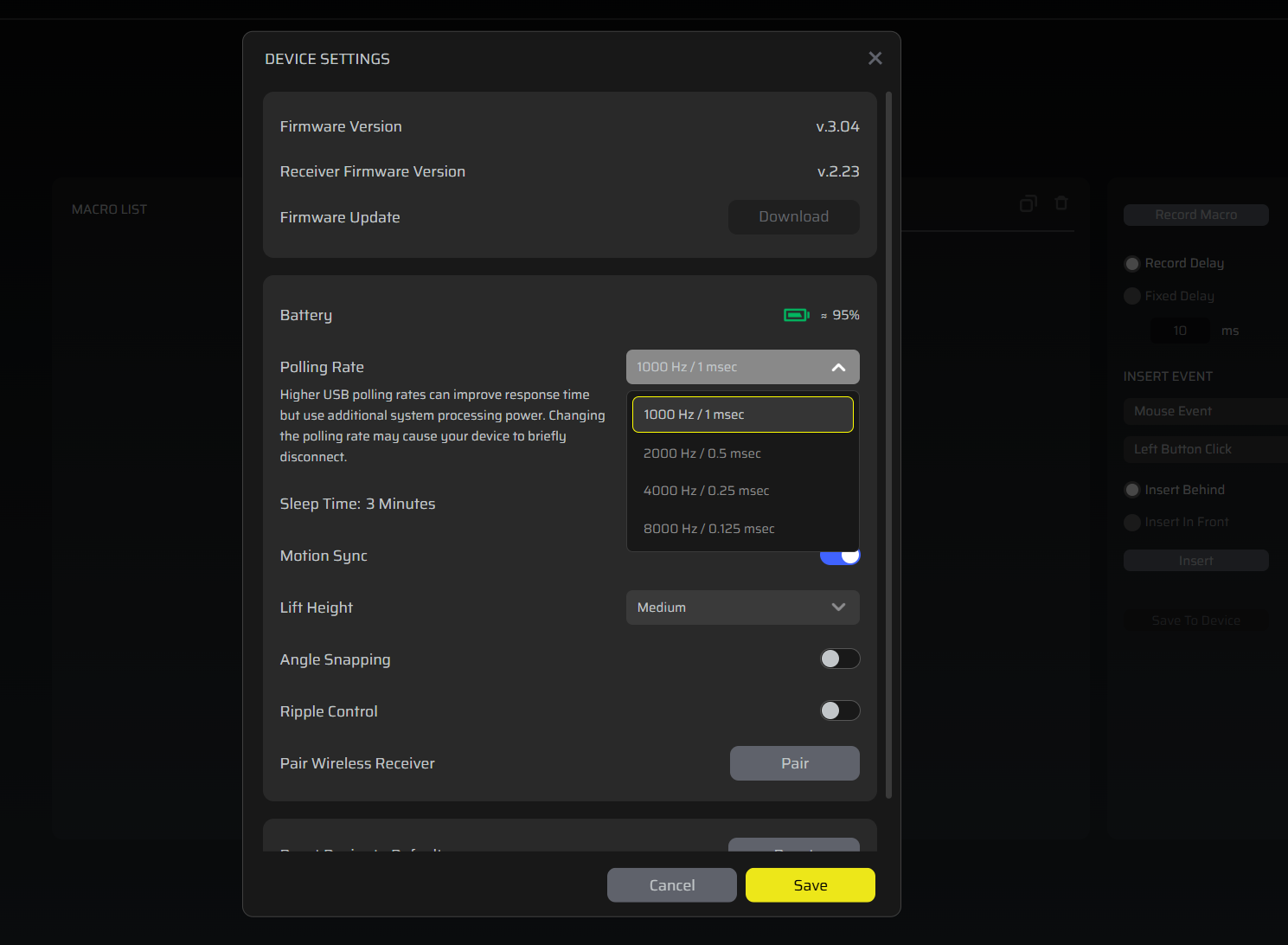Enable Ripple Control toggle
Viewport: 1288px width, 945px height.
[839, 711]
